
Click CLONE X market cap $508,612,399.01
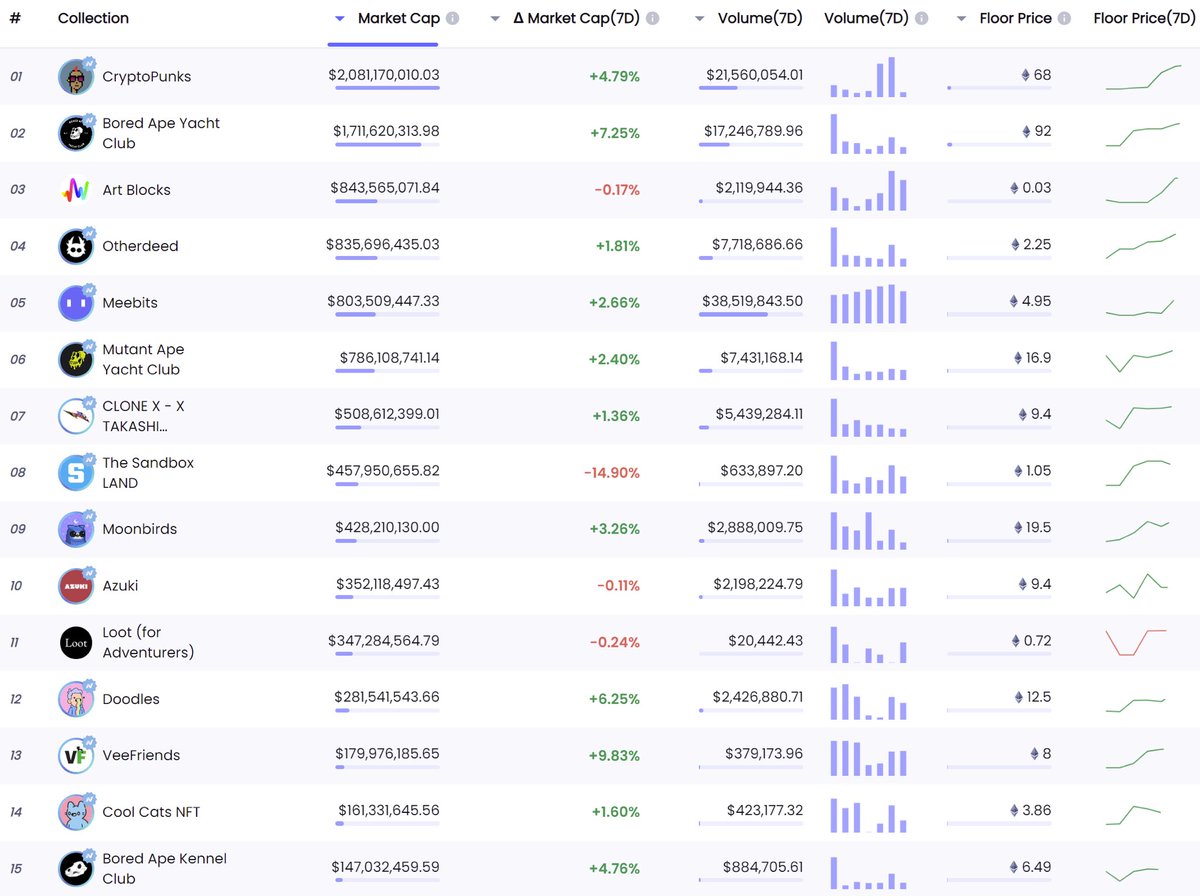[x=387, y=414]
